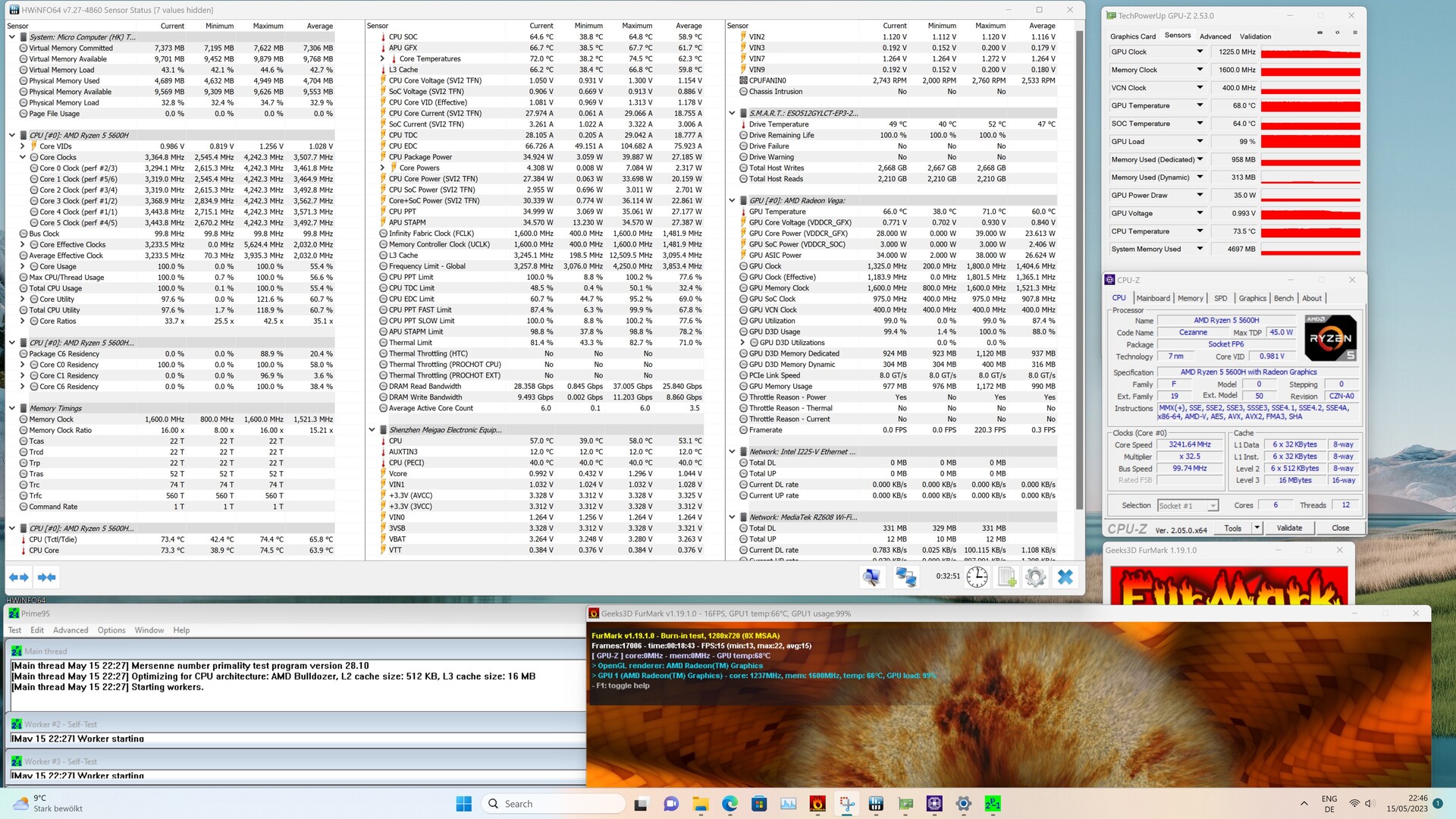Switch to Prime95 green taskbar icon
This screenshot has width=1456, height=819.
[993, 804]
